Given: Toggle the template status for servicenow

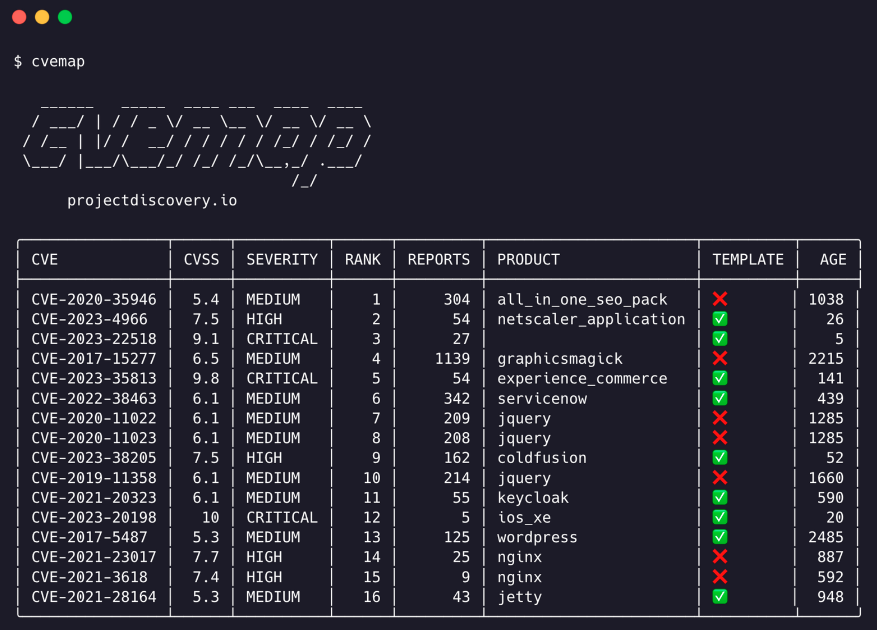Looking at the screenshot, I should pos(719,398).
